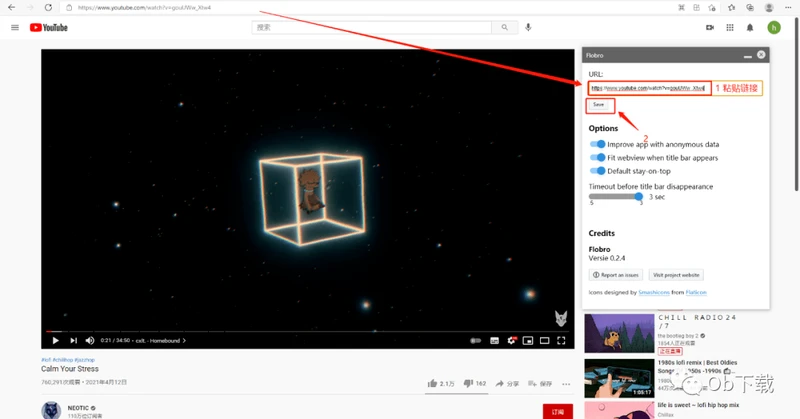Open the Smashicons link

click(x=654, y=292)
